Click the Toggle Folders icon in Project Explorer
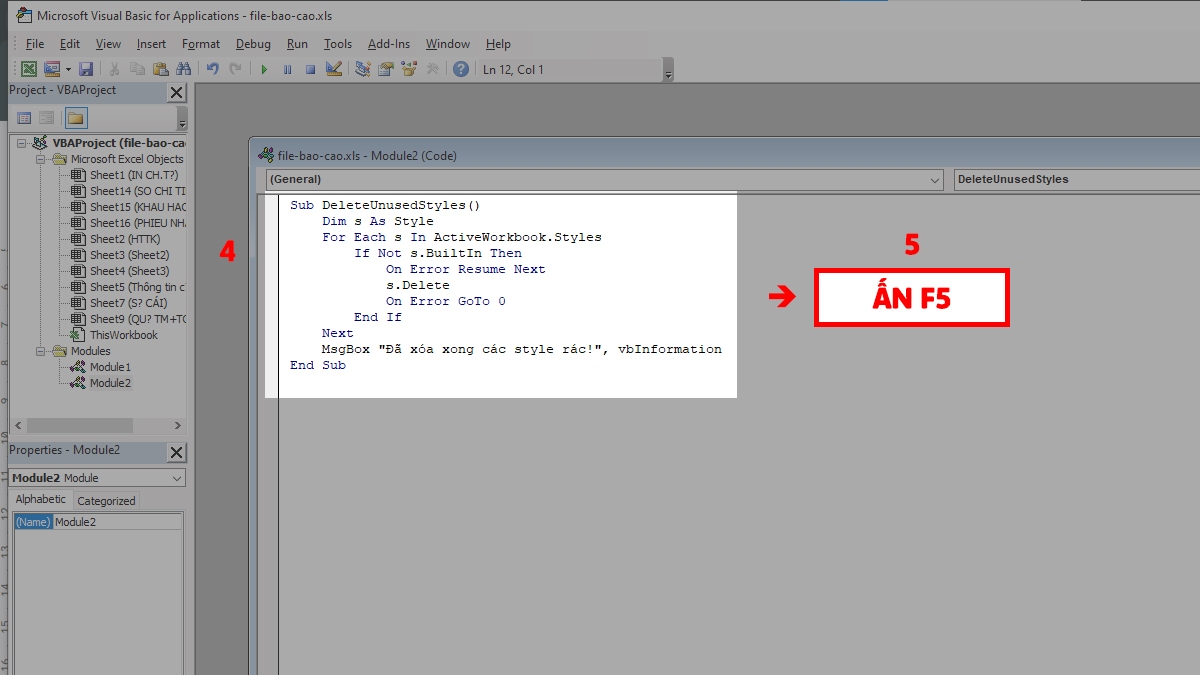This screenshot has width=1200, height=675. click(x=75, y=117)
